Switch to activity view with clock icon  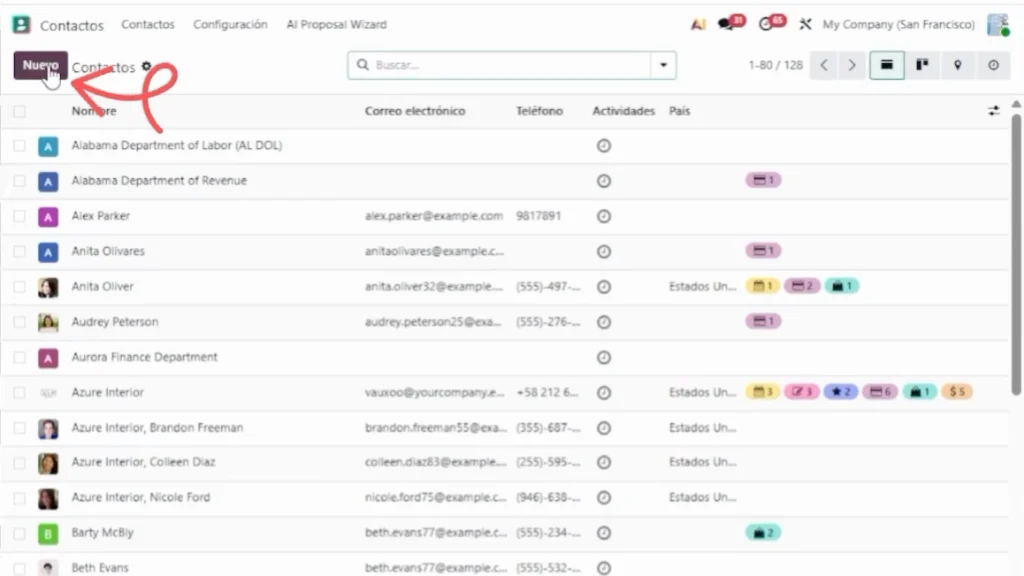[993, 65]
